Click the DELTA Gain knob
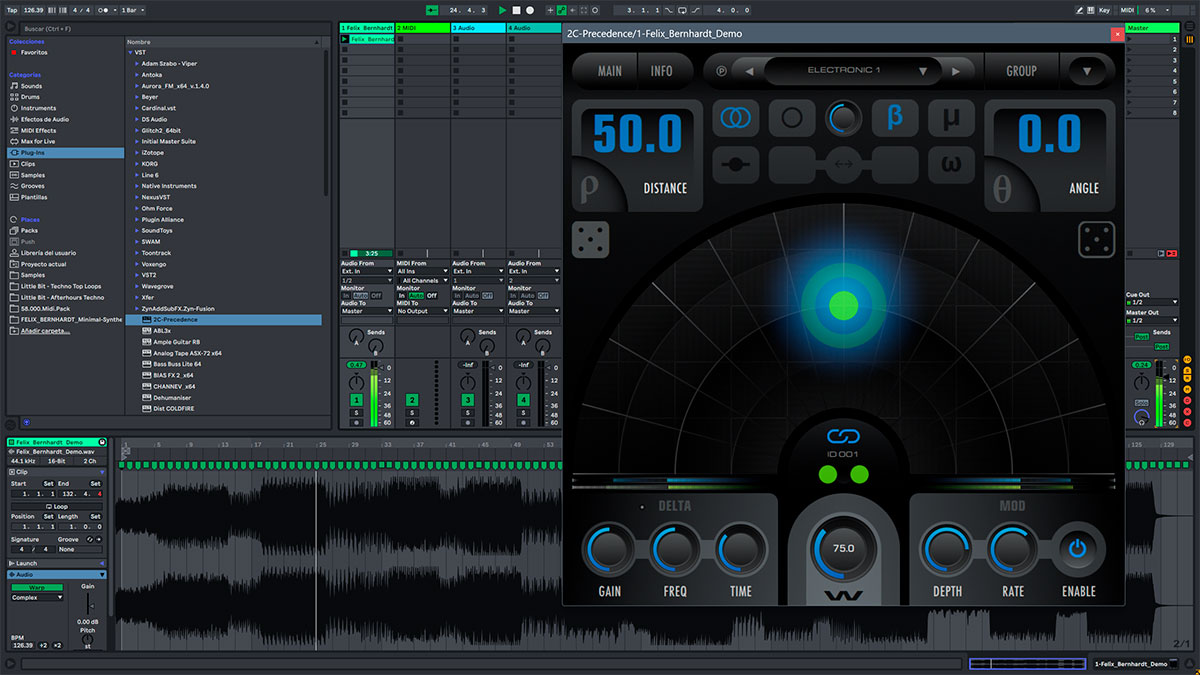The image size is (1200, 675). 610,549
